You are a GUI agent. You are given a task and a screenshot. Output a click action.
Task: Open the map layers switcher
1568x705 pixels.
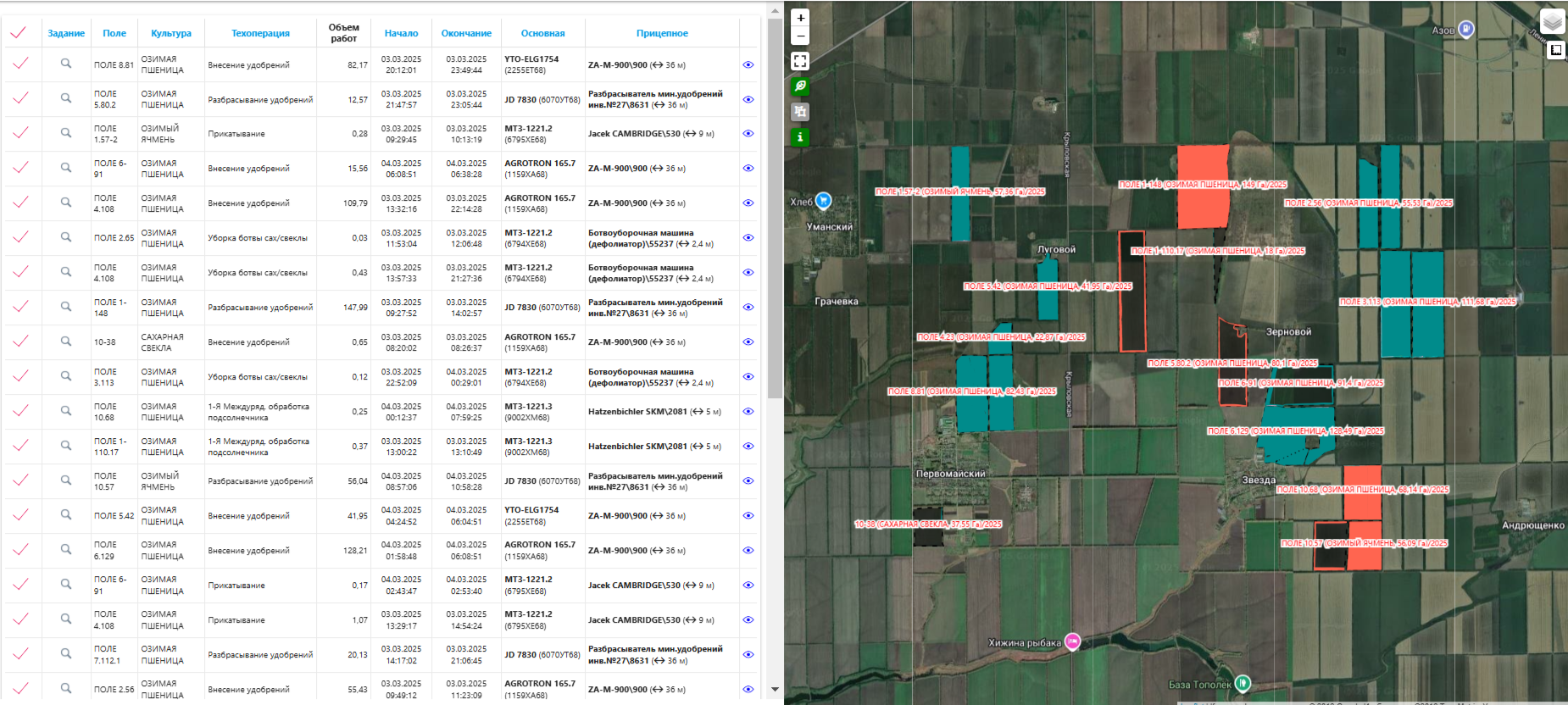coord(1552,21)
